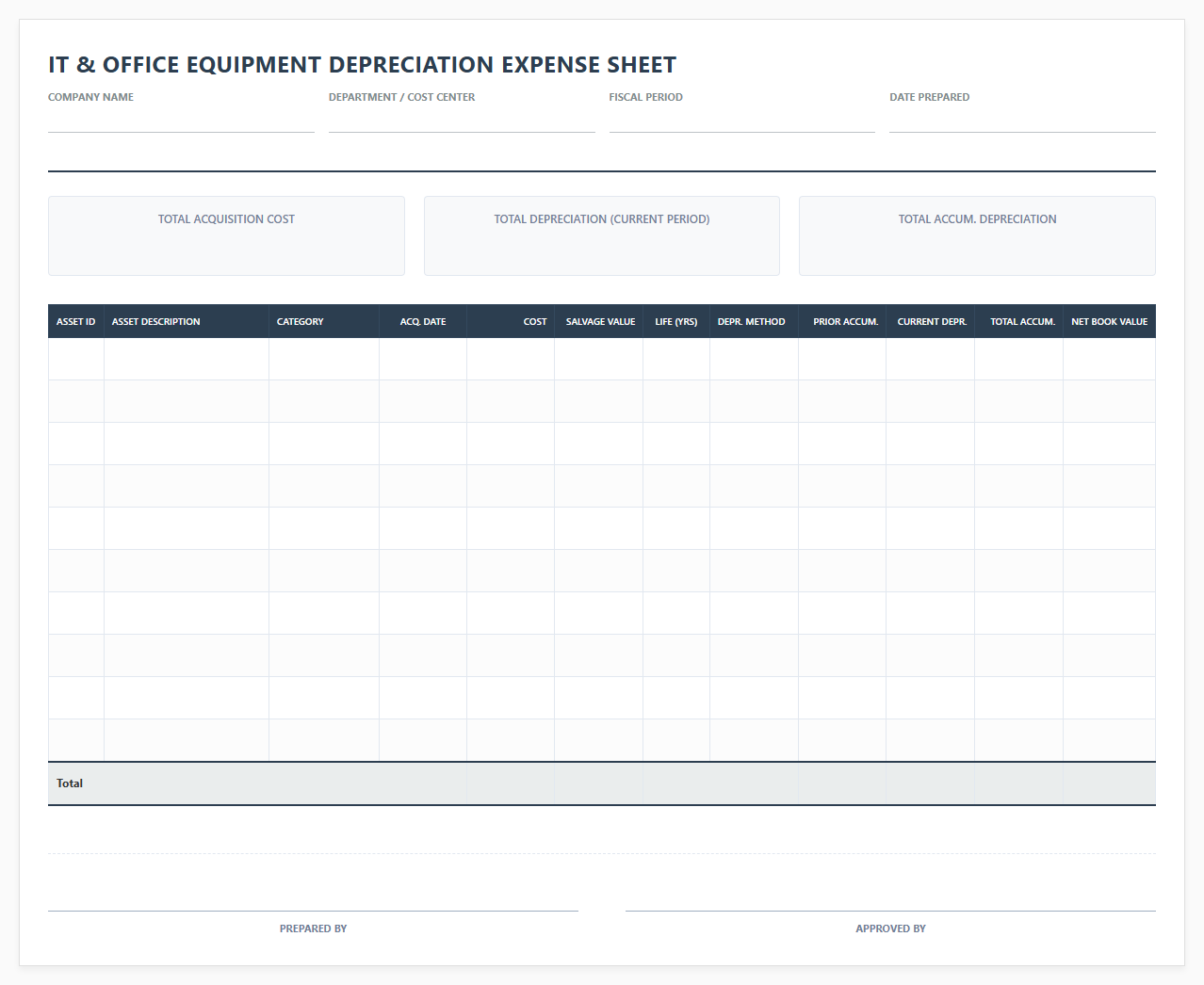Click the DEPR. METHOD column header
Image resolution: width=1204 pixels, height=985 pixels.
point(755,321)
